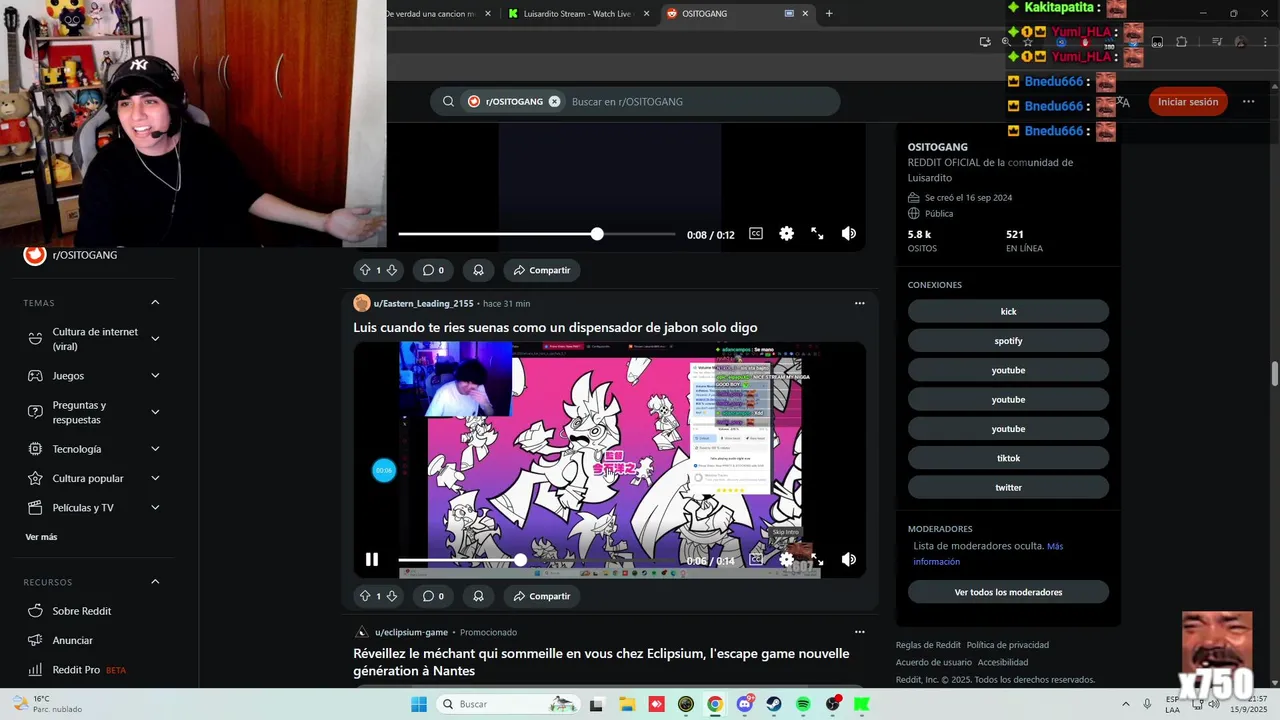The image size is (1280, 720).
Task: Click the Iniciar sesión button
Action: [1188, 101]
